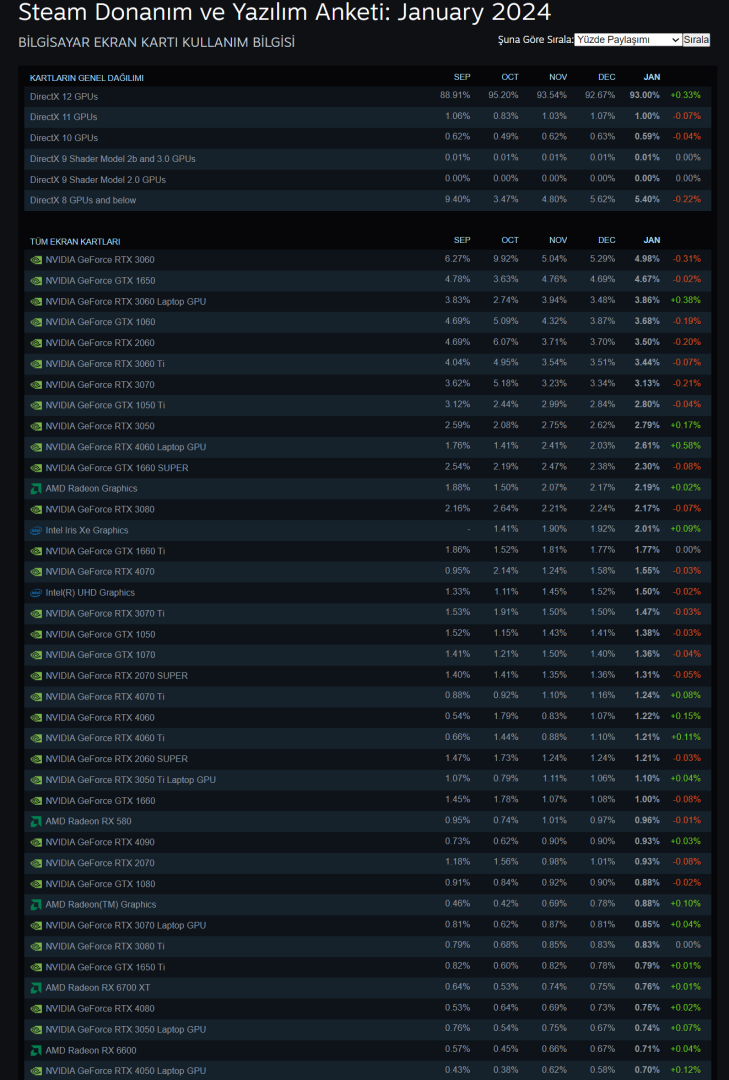The width and height of the screenshot is (729, 1080).
Task: Click the NVIDIA GeForce RTX 2070 SUPER name
Action: [x=116, y=676]
